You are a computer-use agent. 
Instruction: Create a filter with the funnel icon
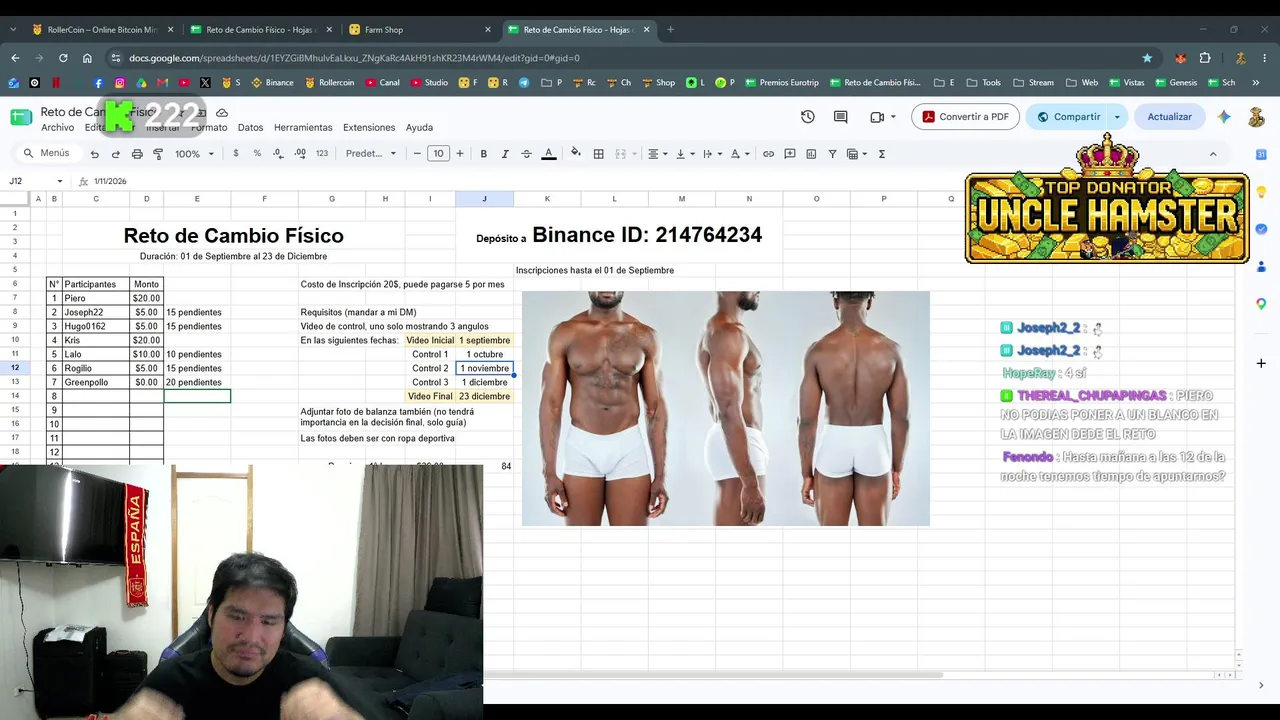point(832,154)
